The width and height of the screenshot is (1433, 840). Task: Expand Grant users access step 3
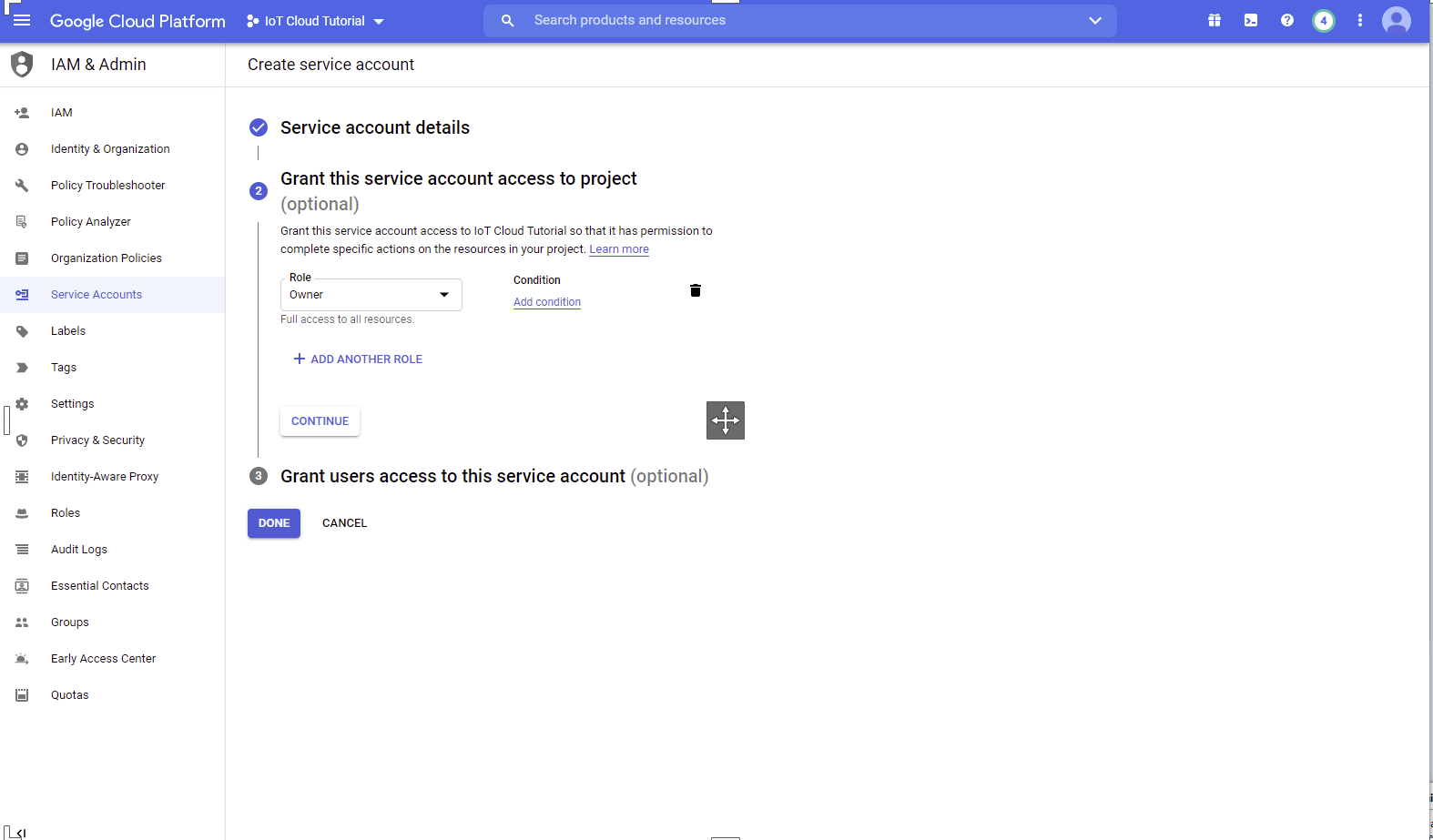[x=494, y=476]
